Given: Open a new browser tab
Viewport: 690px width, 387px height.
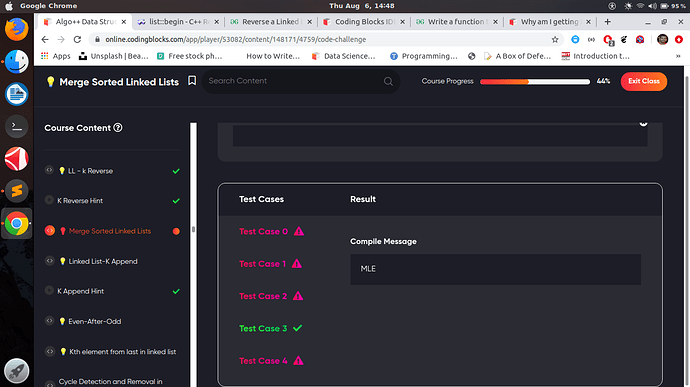Looking at the screenshot, I should pos(607,22).
